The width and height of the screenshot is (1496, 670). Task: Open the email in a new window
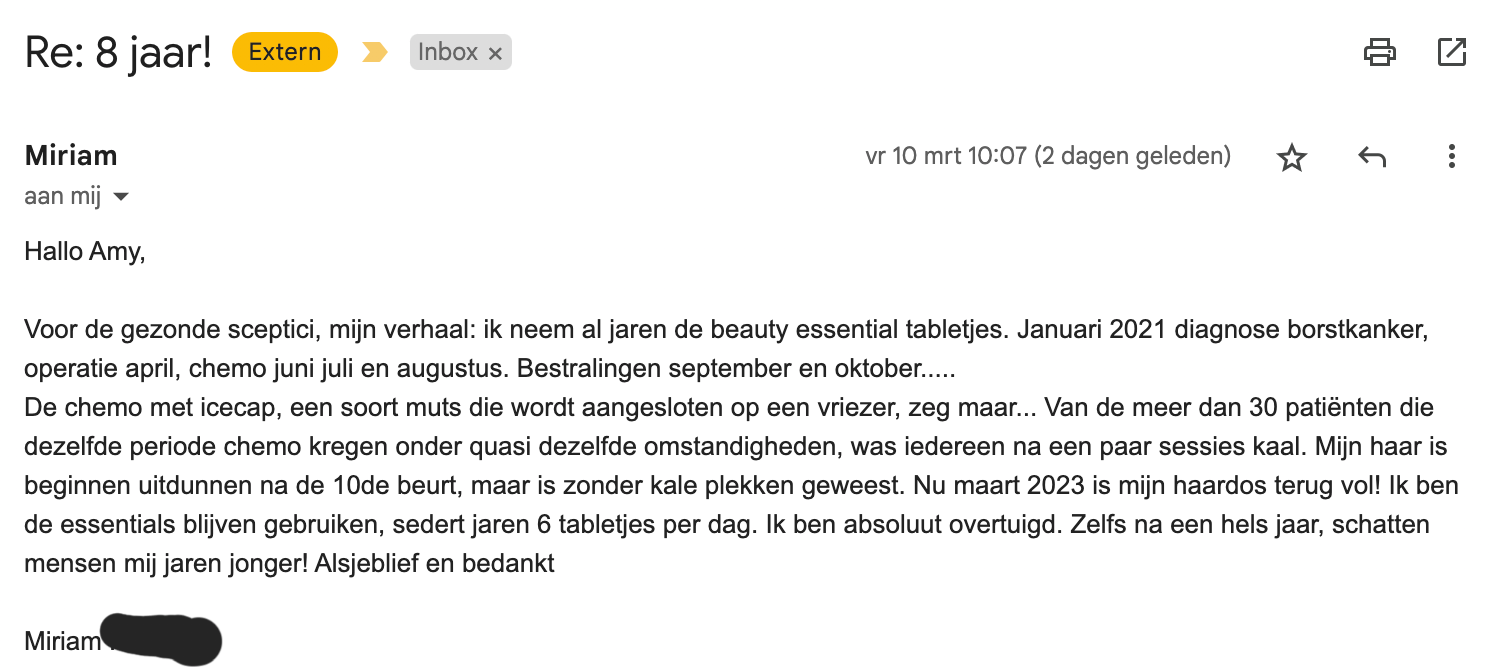(x=1451, y=52)
